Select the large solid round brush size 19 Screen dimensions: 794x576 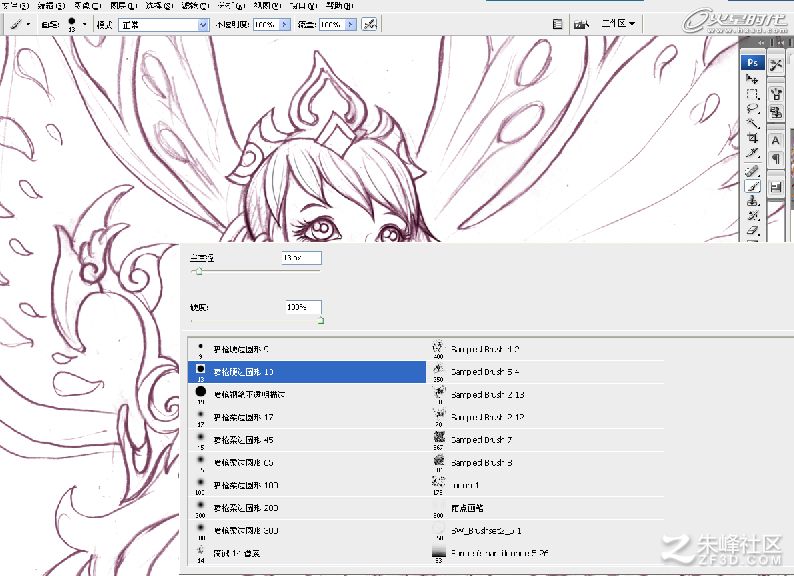coord(307,395)
